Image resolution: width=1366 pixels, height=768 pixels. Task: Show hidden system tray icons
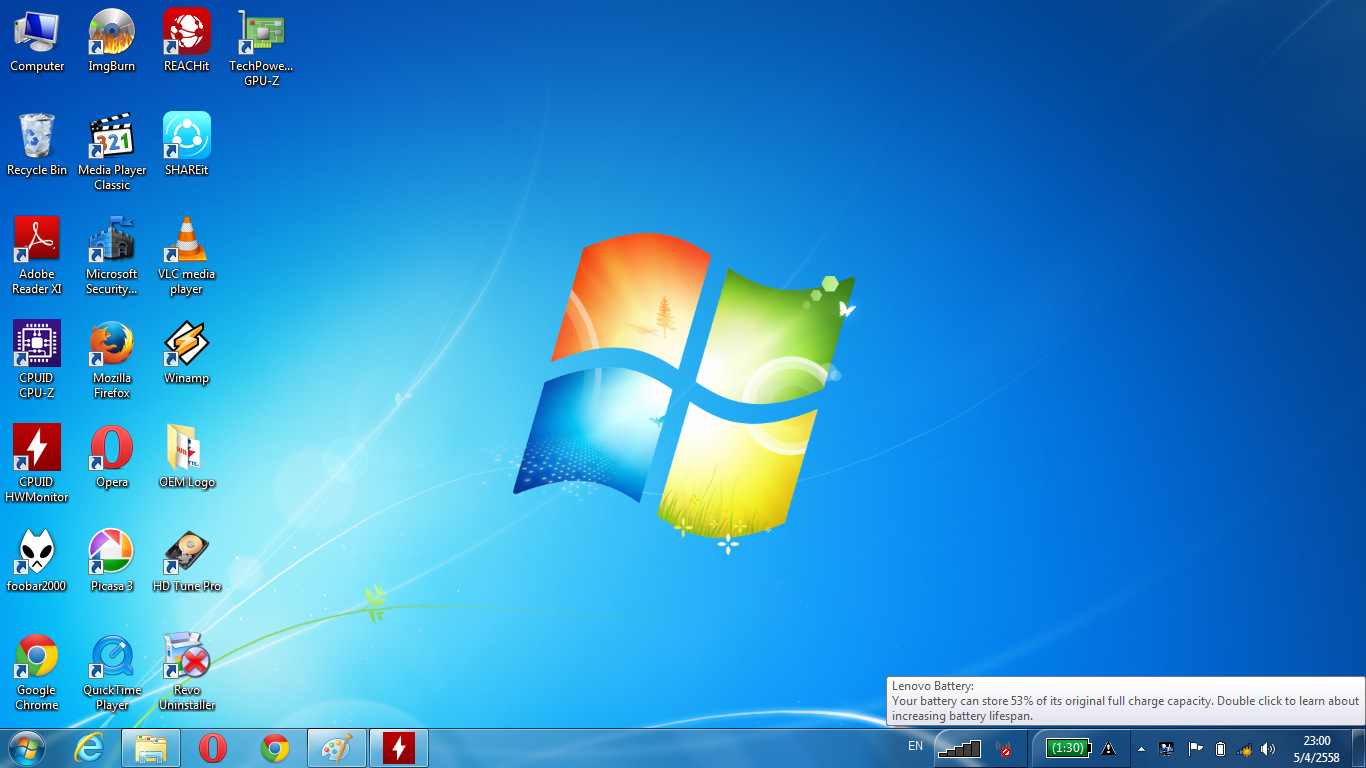1141,749
